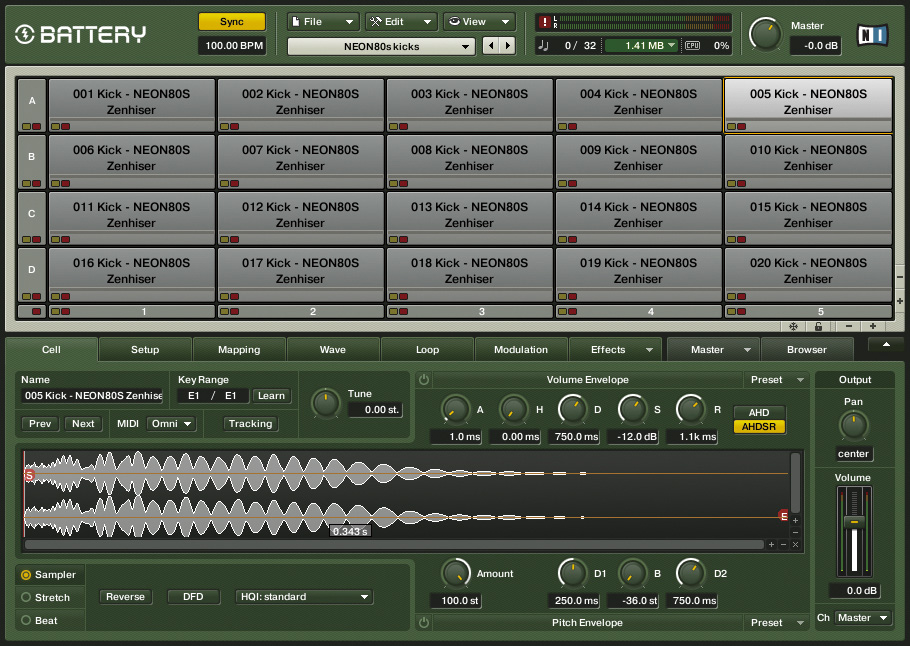Click the red panic exclamation icon
Image resolution: width=910 pixels, height=646 pixels.
[544, 22]
